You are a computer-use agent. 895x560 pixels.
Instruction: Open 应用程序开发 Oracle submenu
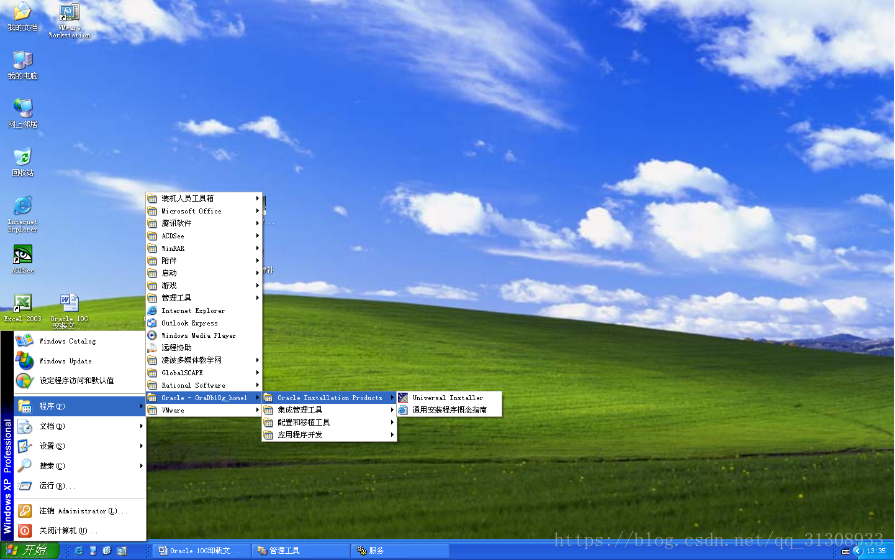point(329,435)
